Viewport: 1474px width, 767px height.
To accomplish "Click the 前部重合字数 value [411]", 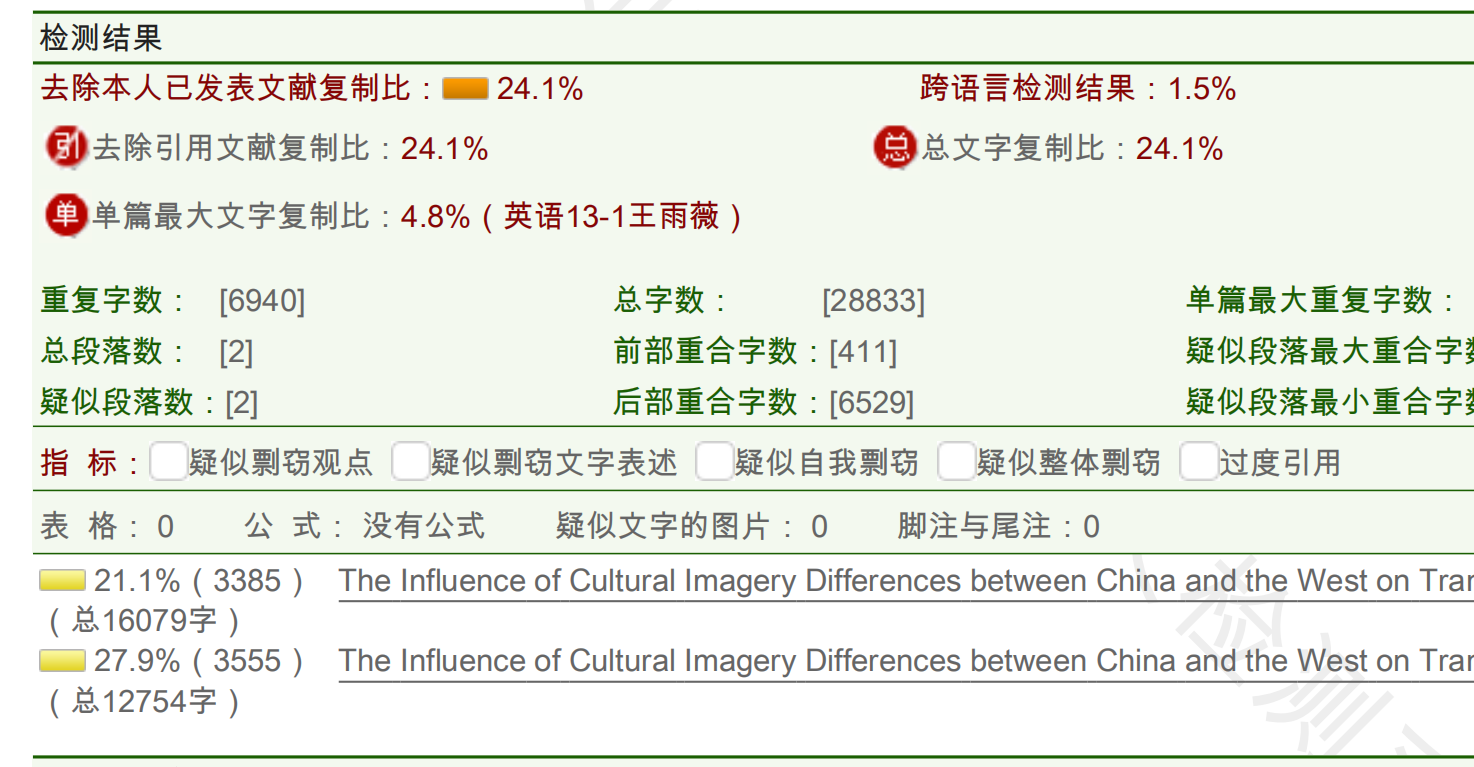I will [x=864, y=352].
